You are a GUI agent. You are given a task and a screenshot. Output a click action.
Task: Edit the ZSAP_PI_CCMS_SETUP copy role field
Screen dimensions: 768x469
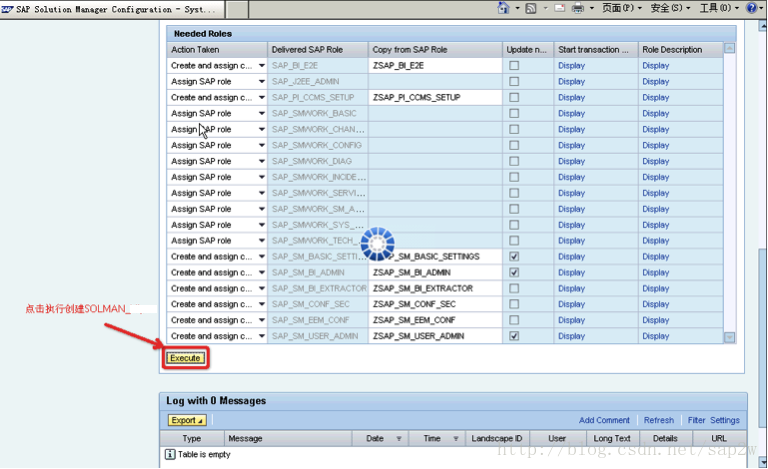coord(435,97)
